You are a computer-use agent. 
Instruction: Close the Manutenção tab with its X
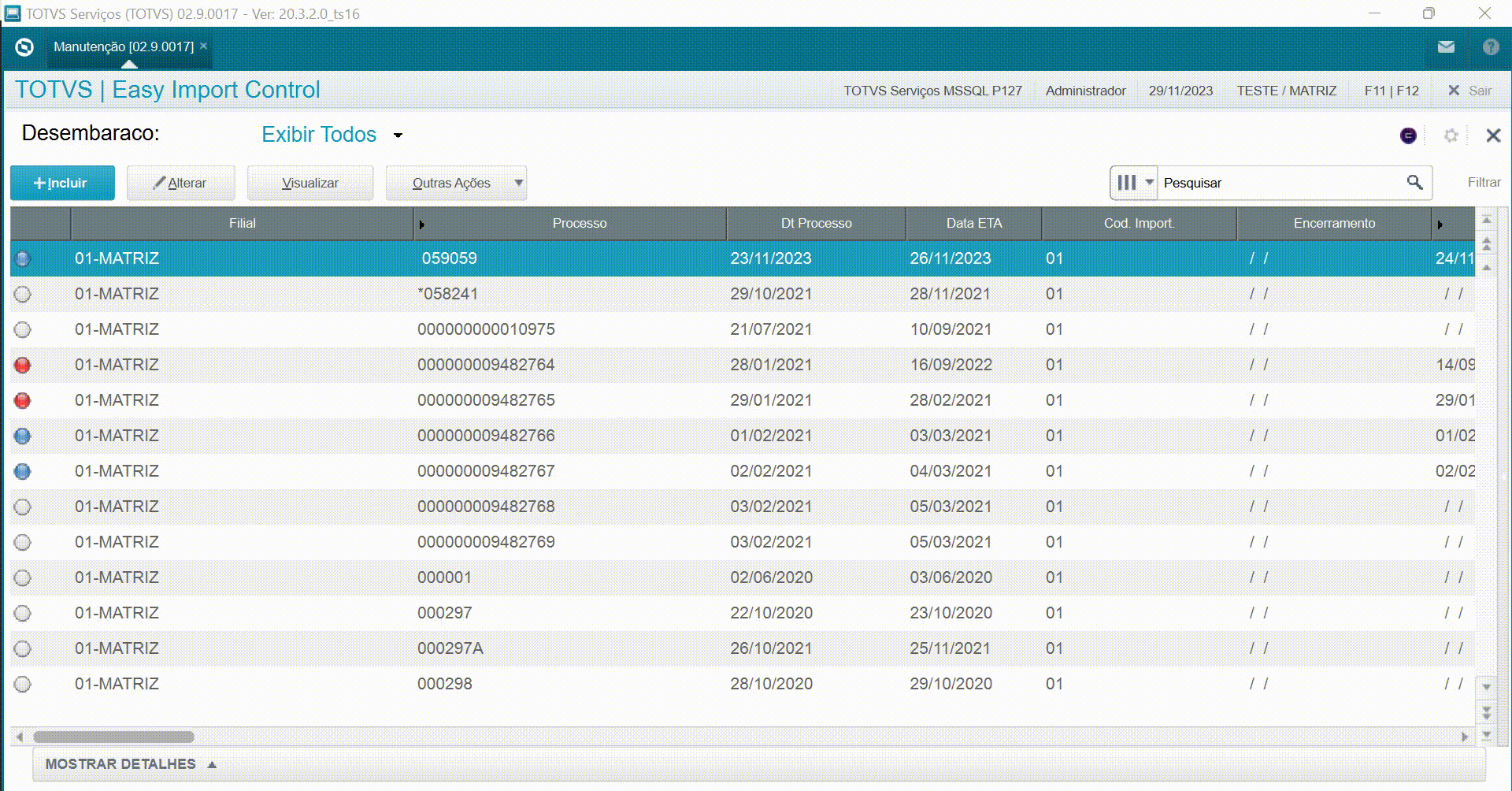(x=203, y=46)
